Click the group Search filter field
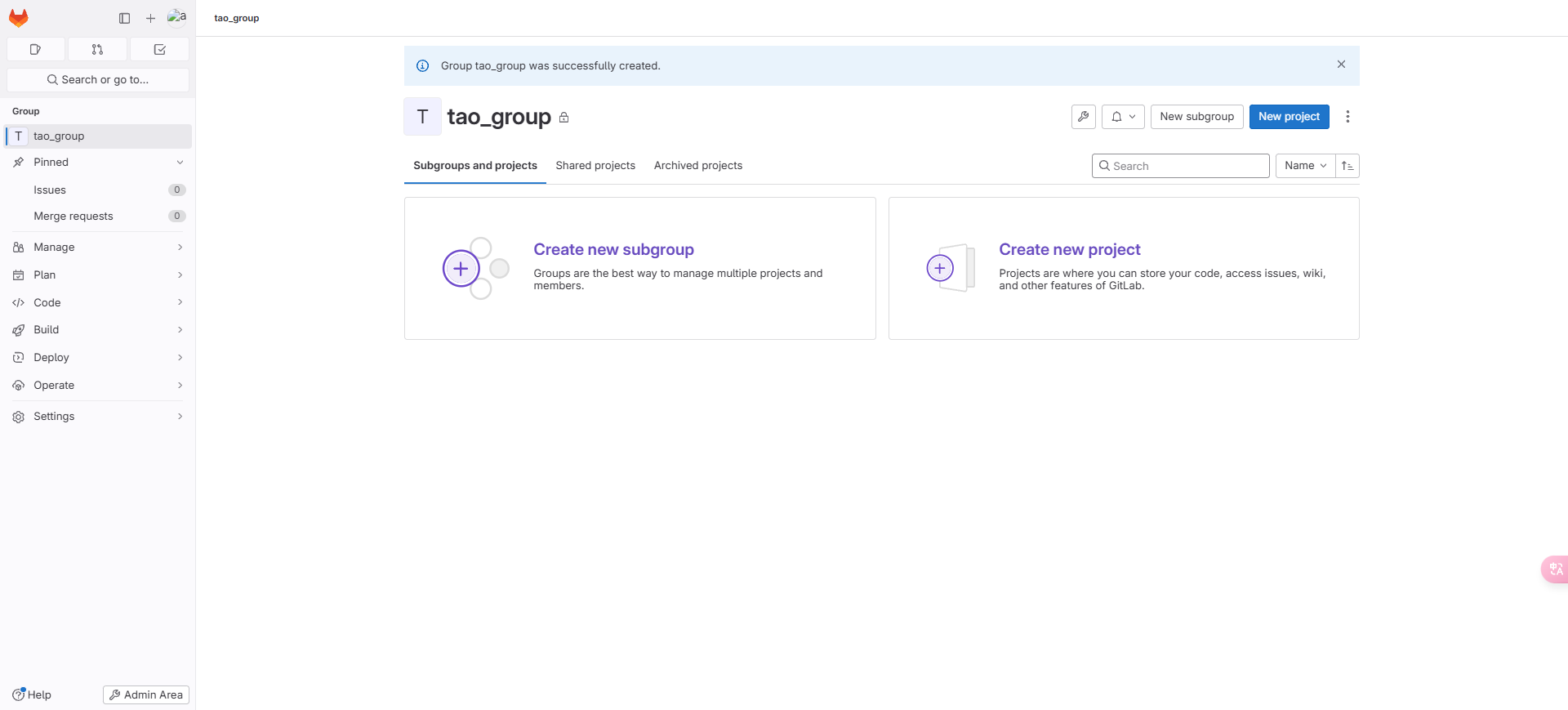The width and height of the screenshot is (1568, 710). pos(1180,166)
